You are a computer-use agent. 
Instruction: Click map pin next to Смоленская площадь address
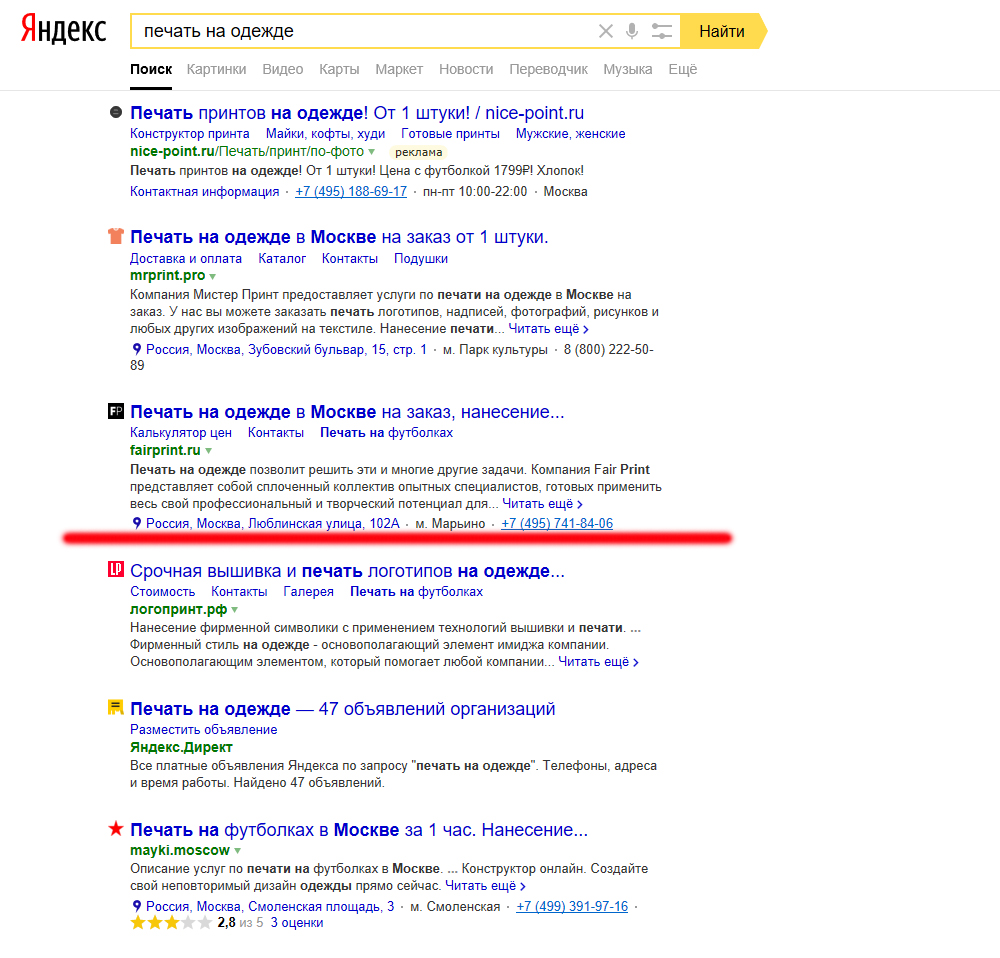click(136, 906)
